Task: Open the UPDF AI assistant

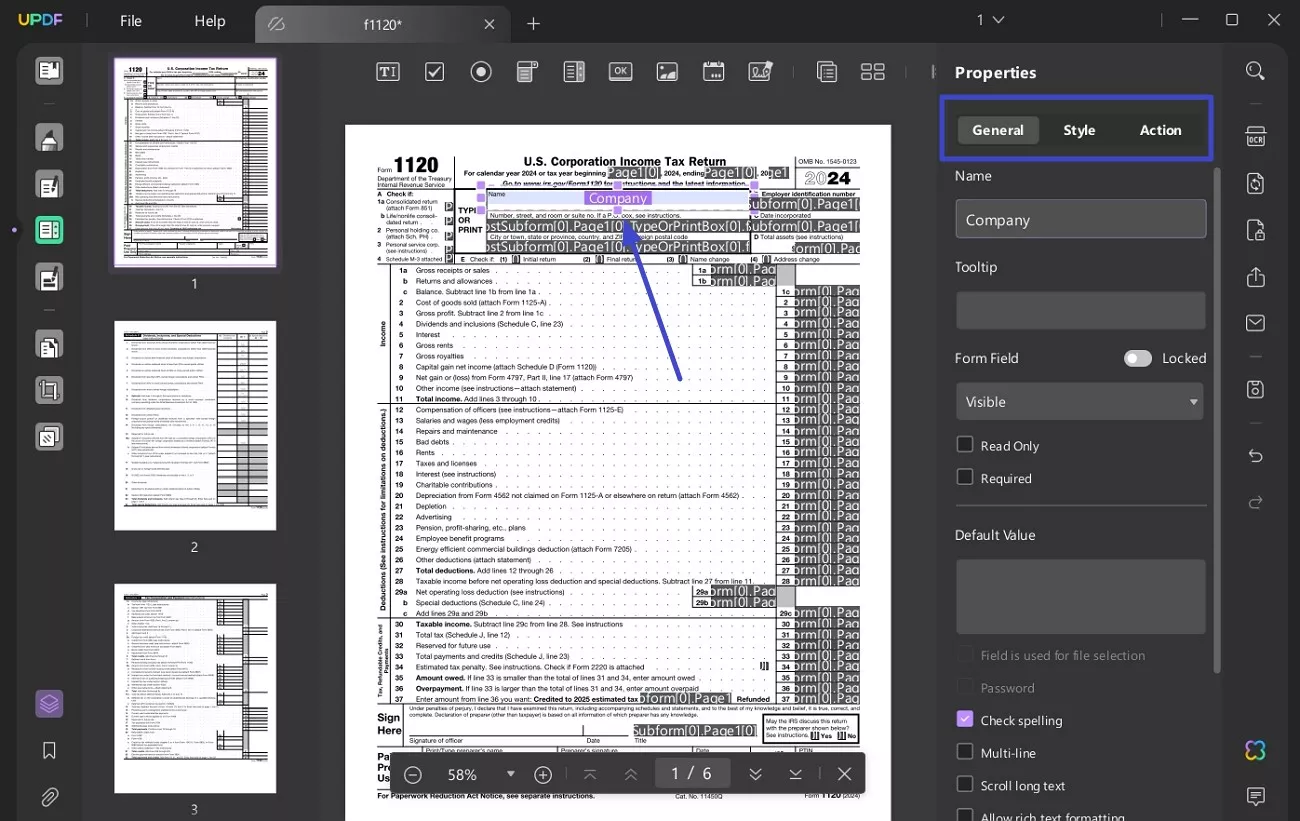Action: (x=1256, y=751)
